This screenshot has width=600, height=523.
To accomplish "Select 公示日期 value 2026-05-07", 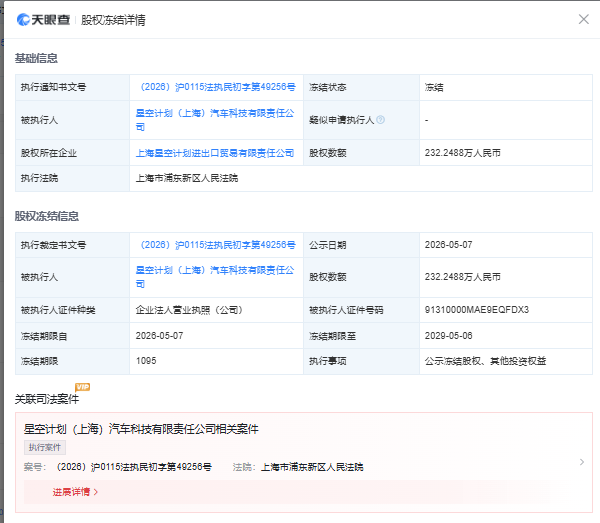I will click(448, 245).
